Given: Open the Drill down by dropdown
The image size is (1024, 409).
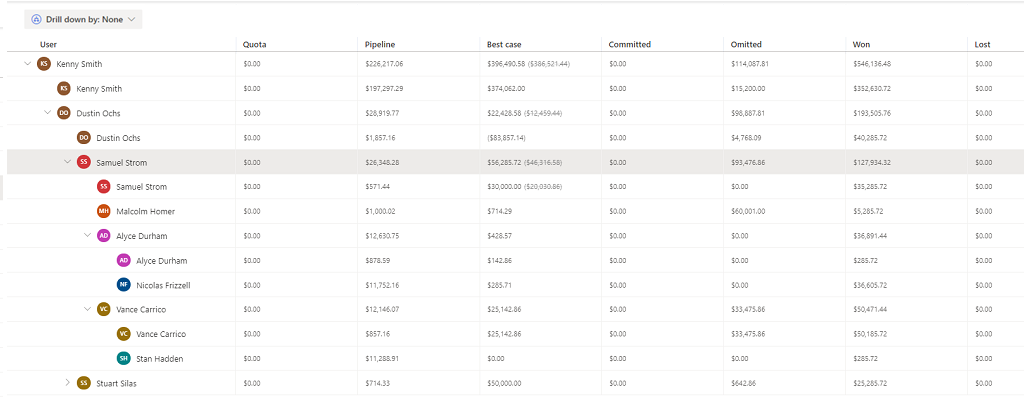Looking at the screenshot, I should click(85, 19).
